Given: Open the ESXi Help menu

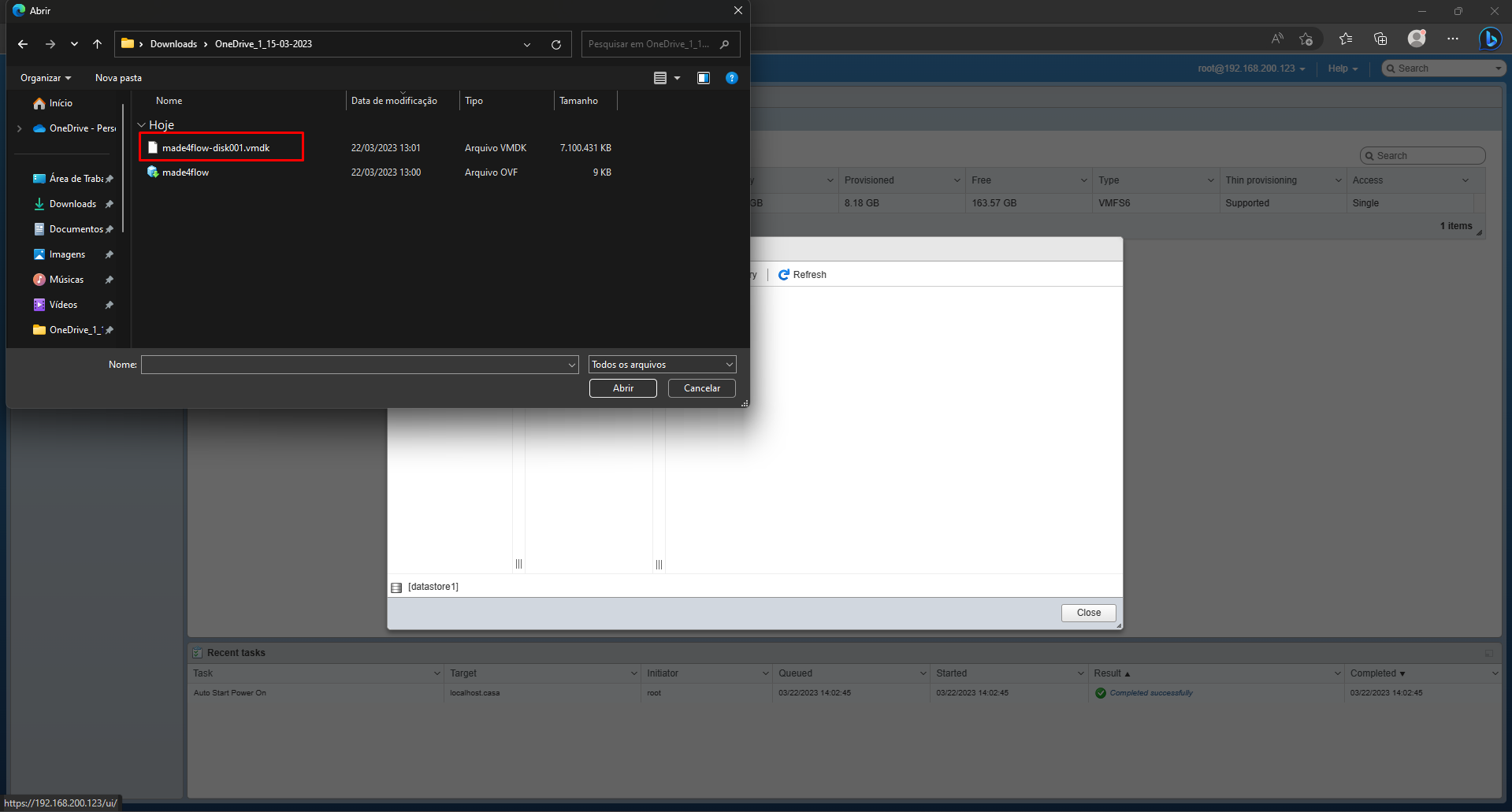Looking at the screenshot, I should (x=1342, y=68).
